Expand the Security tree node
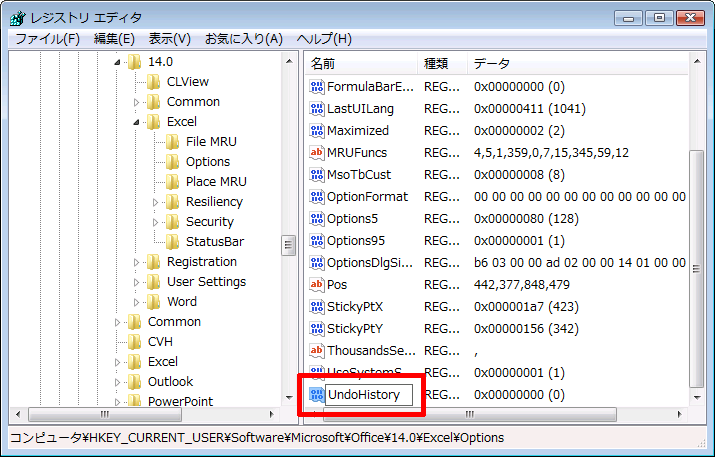Screen dimensions: 715x457 155,222
